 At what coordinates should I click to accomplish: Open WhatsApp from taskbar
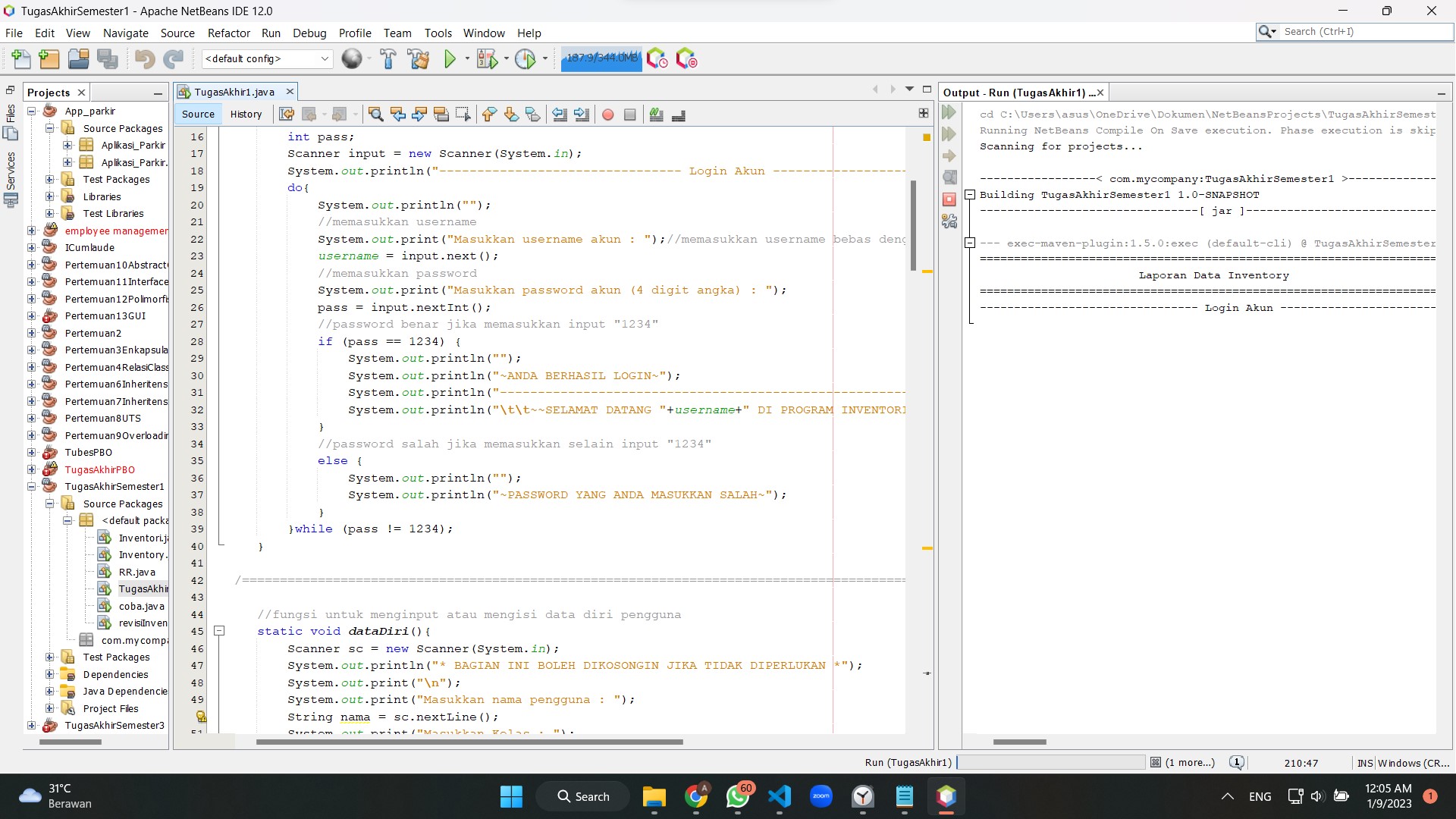tap(737, 796)
